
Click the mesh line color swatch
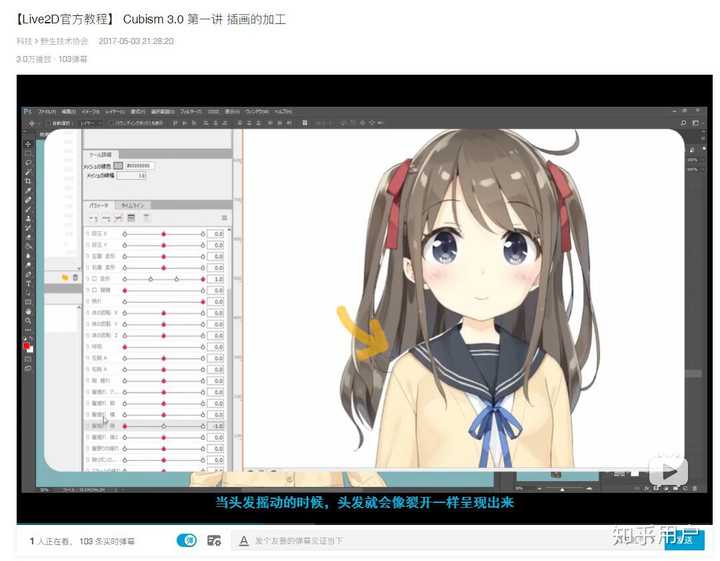(x=118, y=166)
